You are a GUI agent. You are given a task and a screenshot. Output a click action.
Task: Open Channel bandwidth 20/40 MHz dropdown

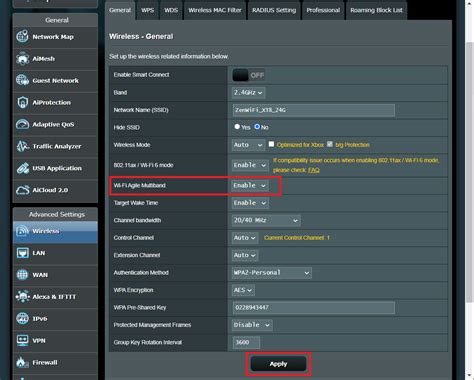(266, 220)
